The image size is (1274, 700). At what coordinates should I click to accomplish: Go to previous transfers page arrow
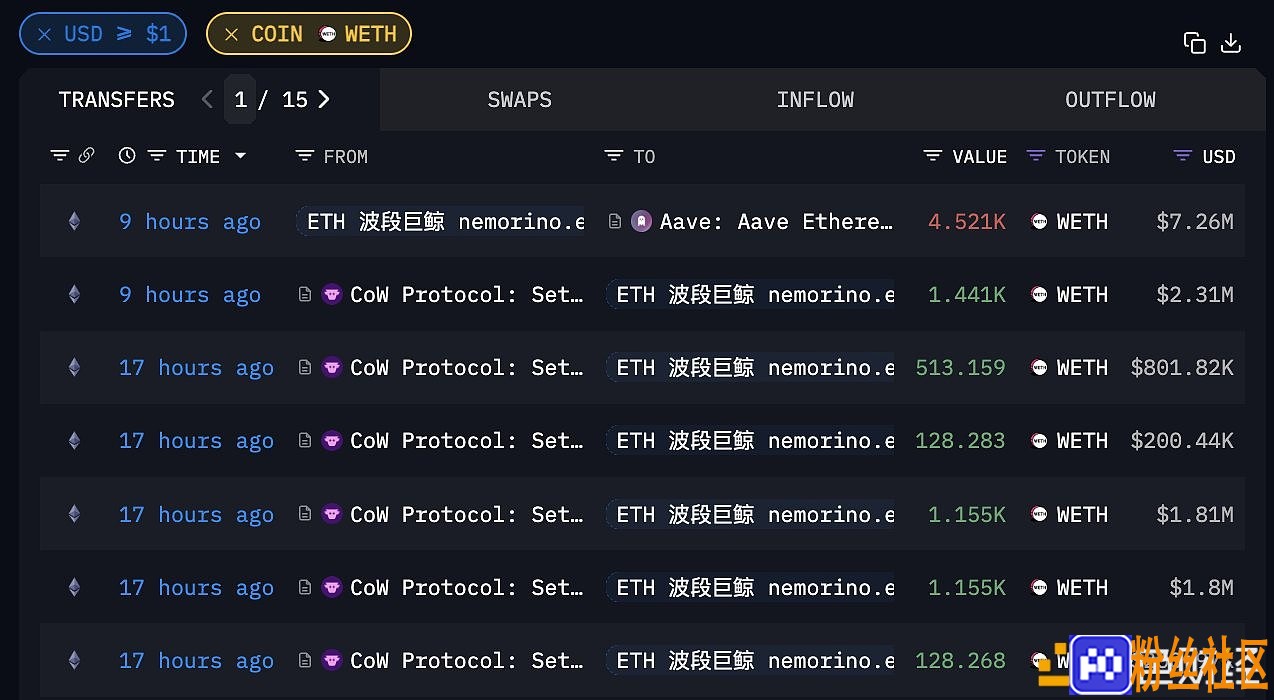207,99
